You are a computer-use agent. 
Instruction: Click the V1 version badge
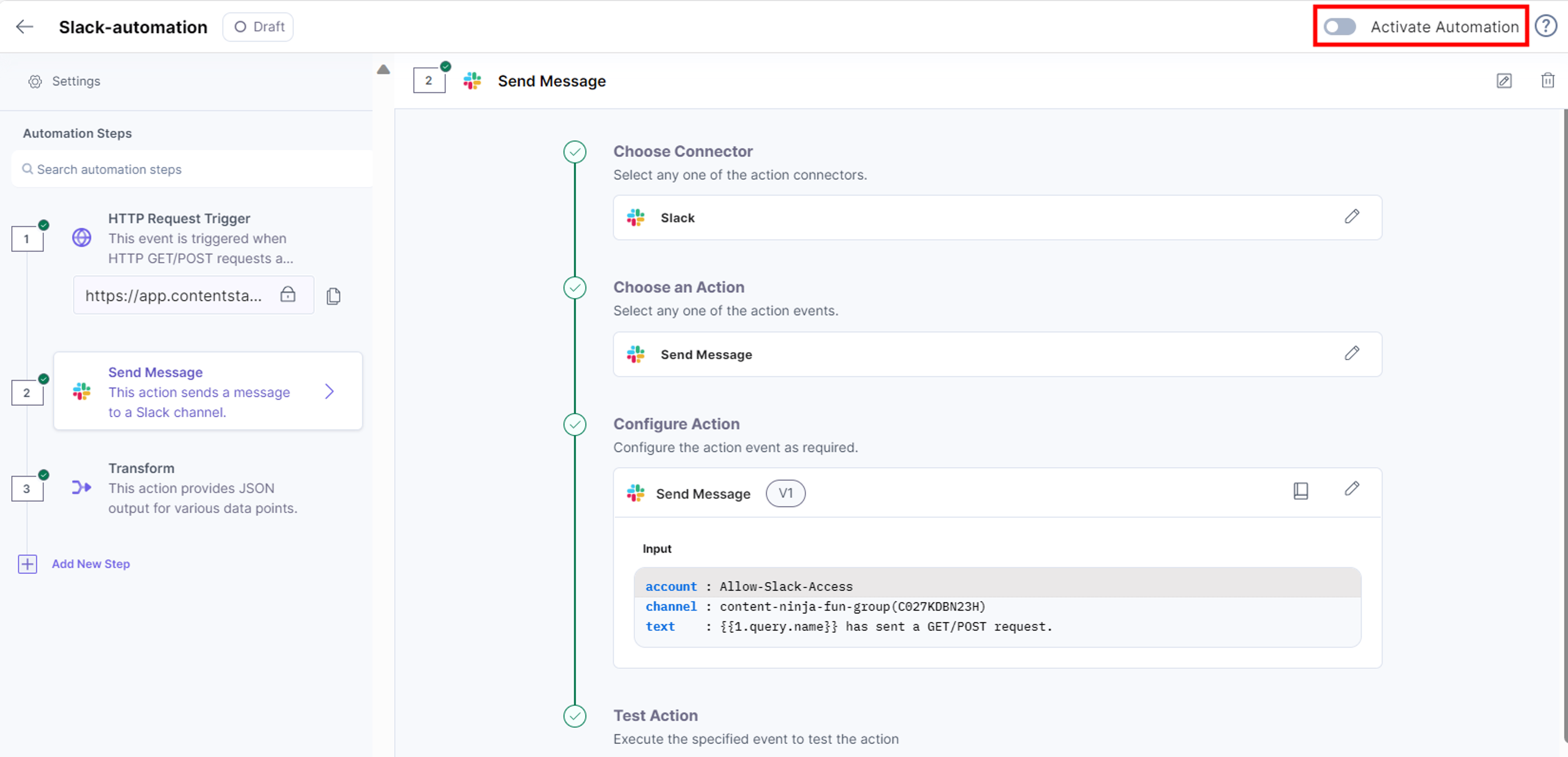785,493
